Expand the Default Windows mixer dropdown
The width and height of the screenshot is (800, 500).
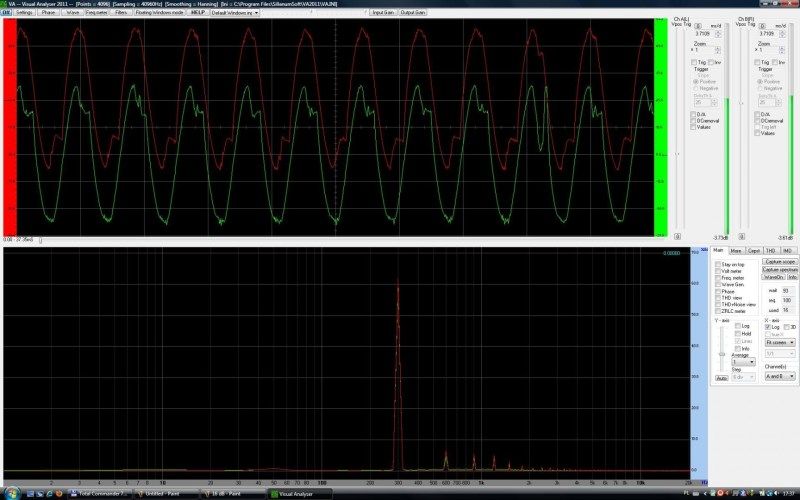(x=235, y=12)
